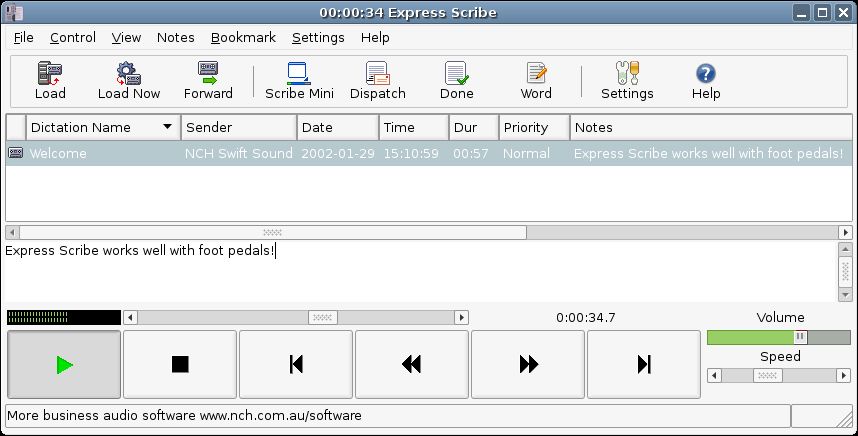Click the window resize grip
This screenshot has width=858, height=436.
(x=844, y=418)
